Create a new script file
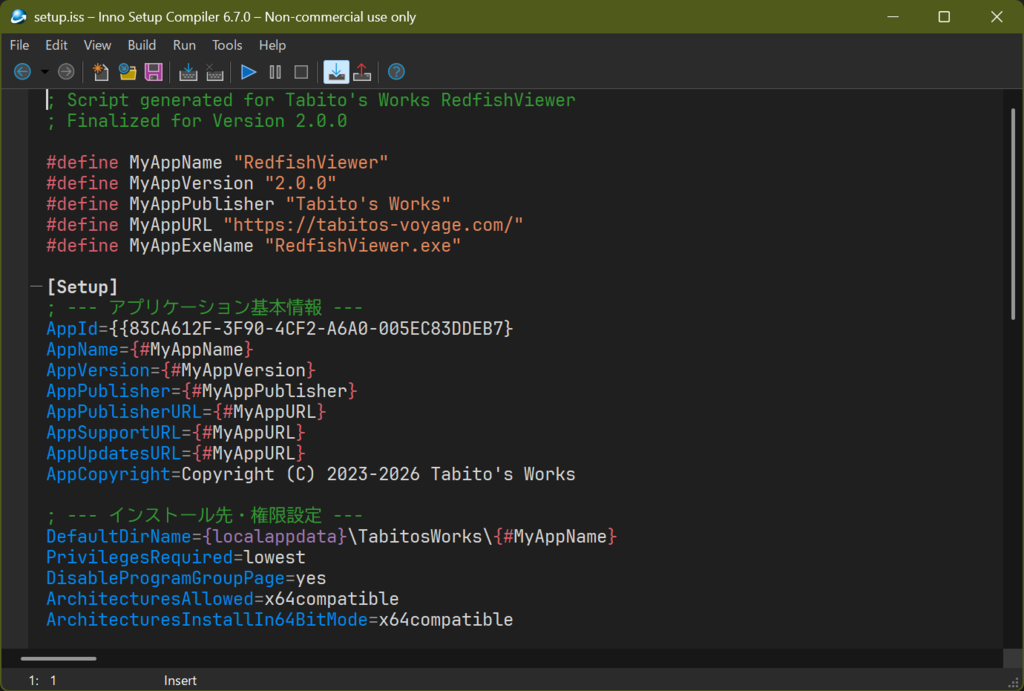The height and width of the screenshot is (691, 1024). click(101, 72)
